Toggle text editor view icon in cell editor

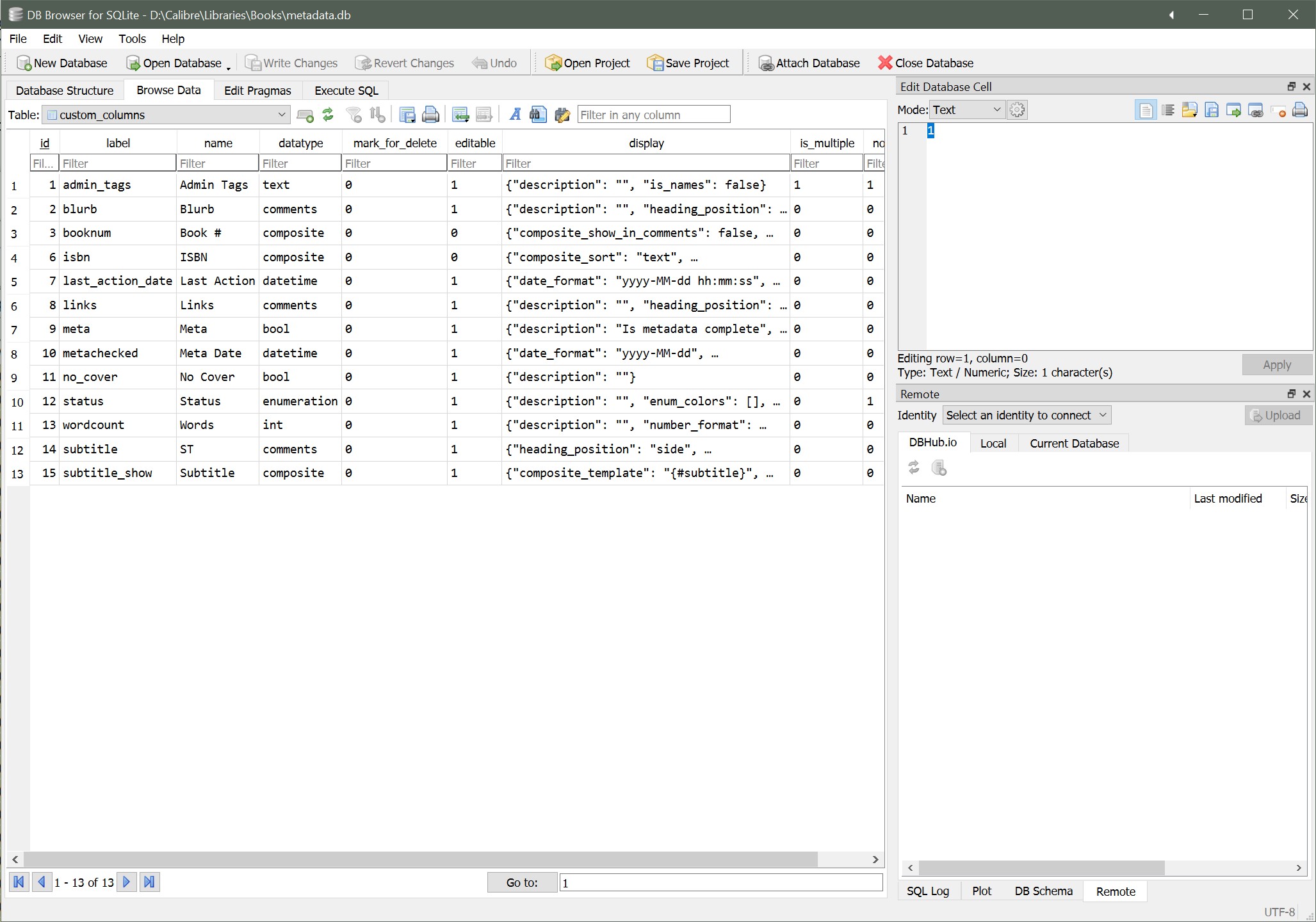1145,111
